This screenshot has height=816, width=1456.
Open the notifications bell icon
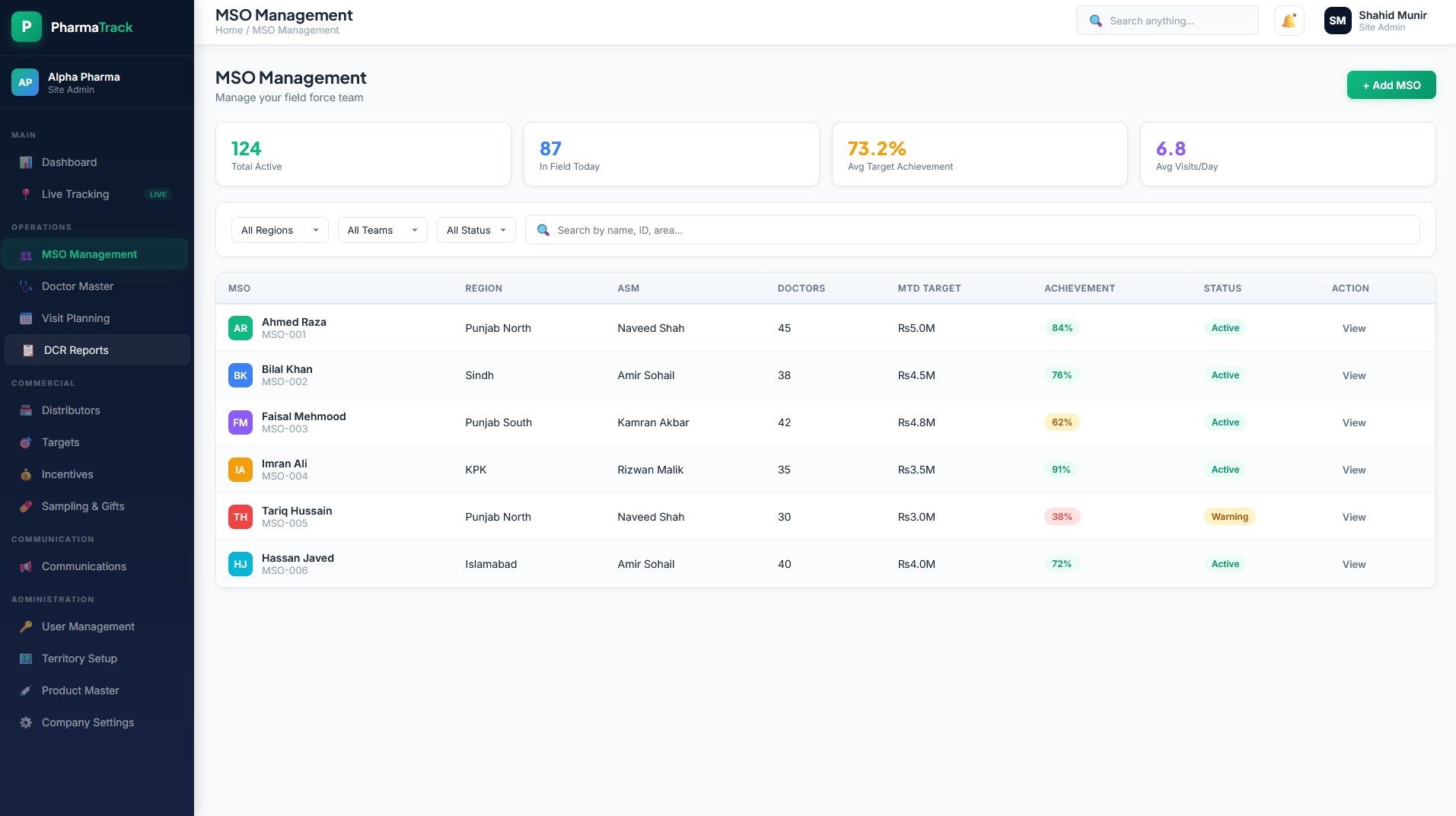click(1289, 21)
